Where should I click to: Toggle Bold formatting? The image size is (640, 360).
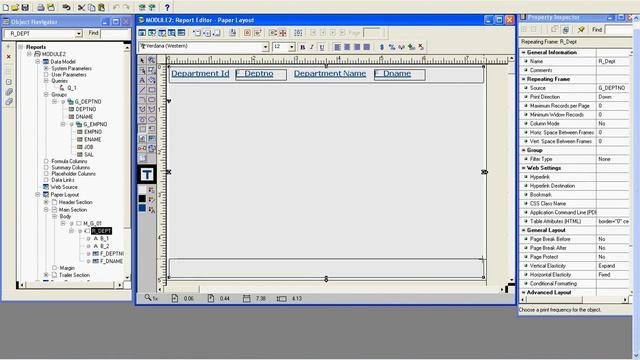tap(302, 47)
